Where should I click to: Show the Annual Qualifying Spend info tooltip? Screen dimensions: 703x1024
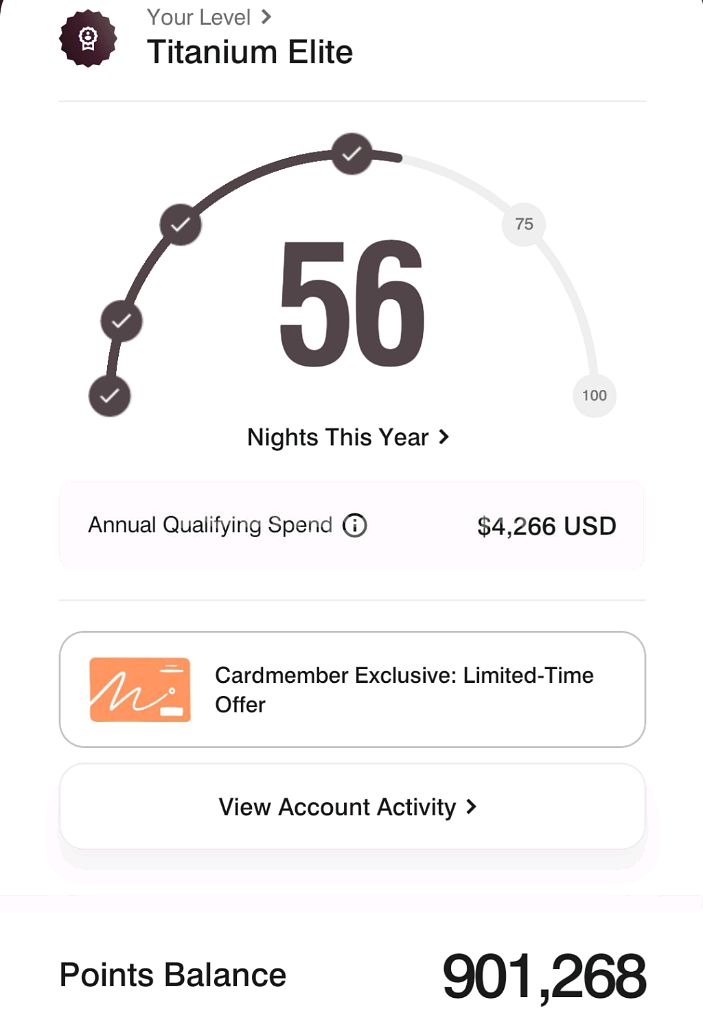click(x=355, y=526)
